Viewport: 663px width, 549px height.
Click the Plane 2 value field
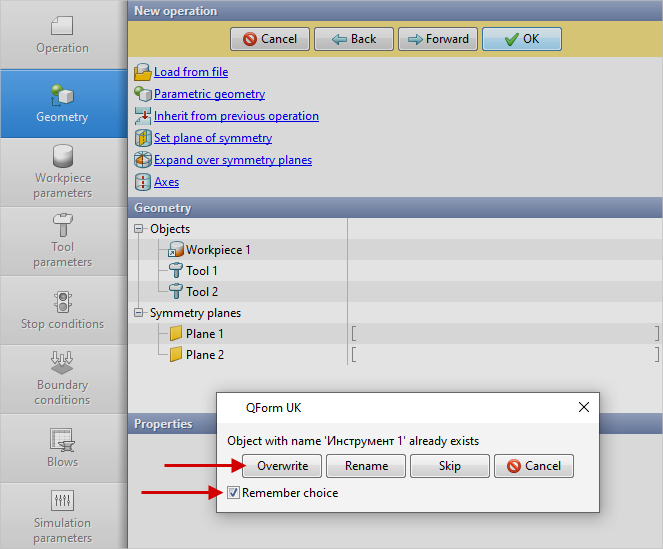[x=504, y=355]
